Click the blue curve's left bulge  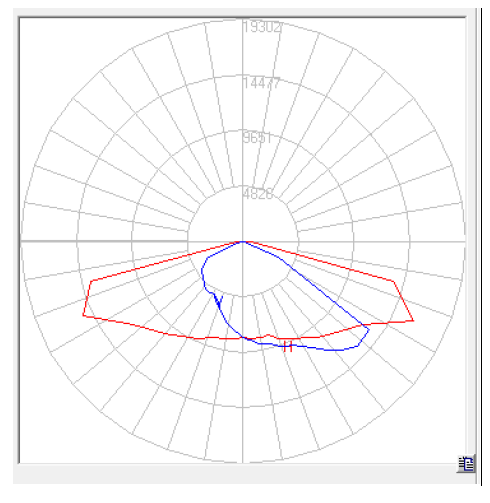click(202, 271)
